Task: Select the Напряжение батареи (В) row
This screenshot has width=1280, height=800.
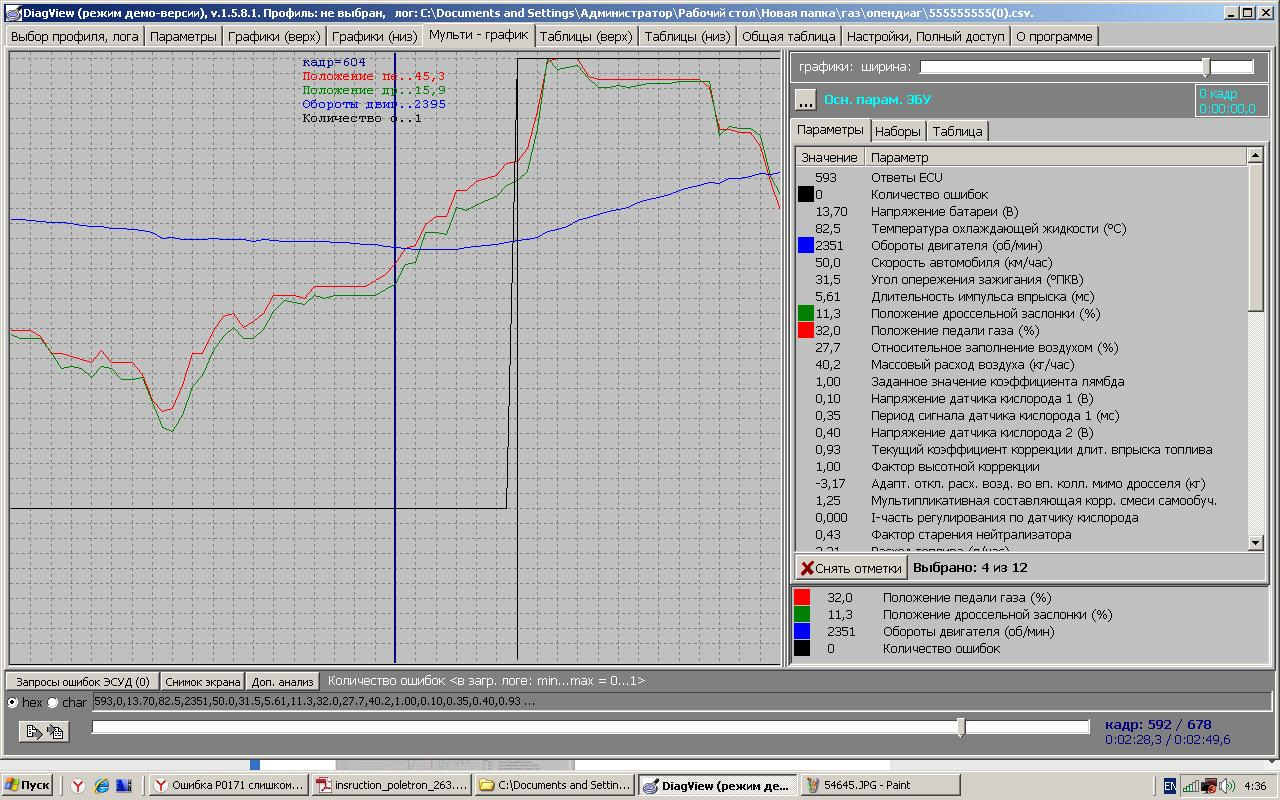Action: click(x=1021, y=212)
